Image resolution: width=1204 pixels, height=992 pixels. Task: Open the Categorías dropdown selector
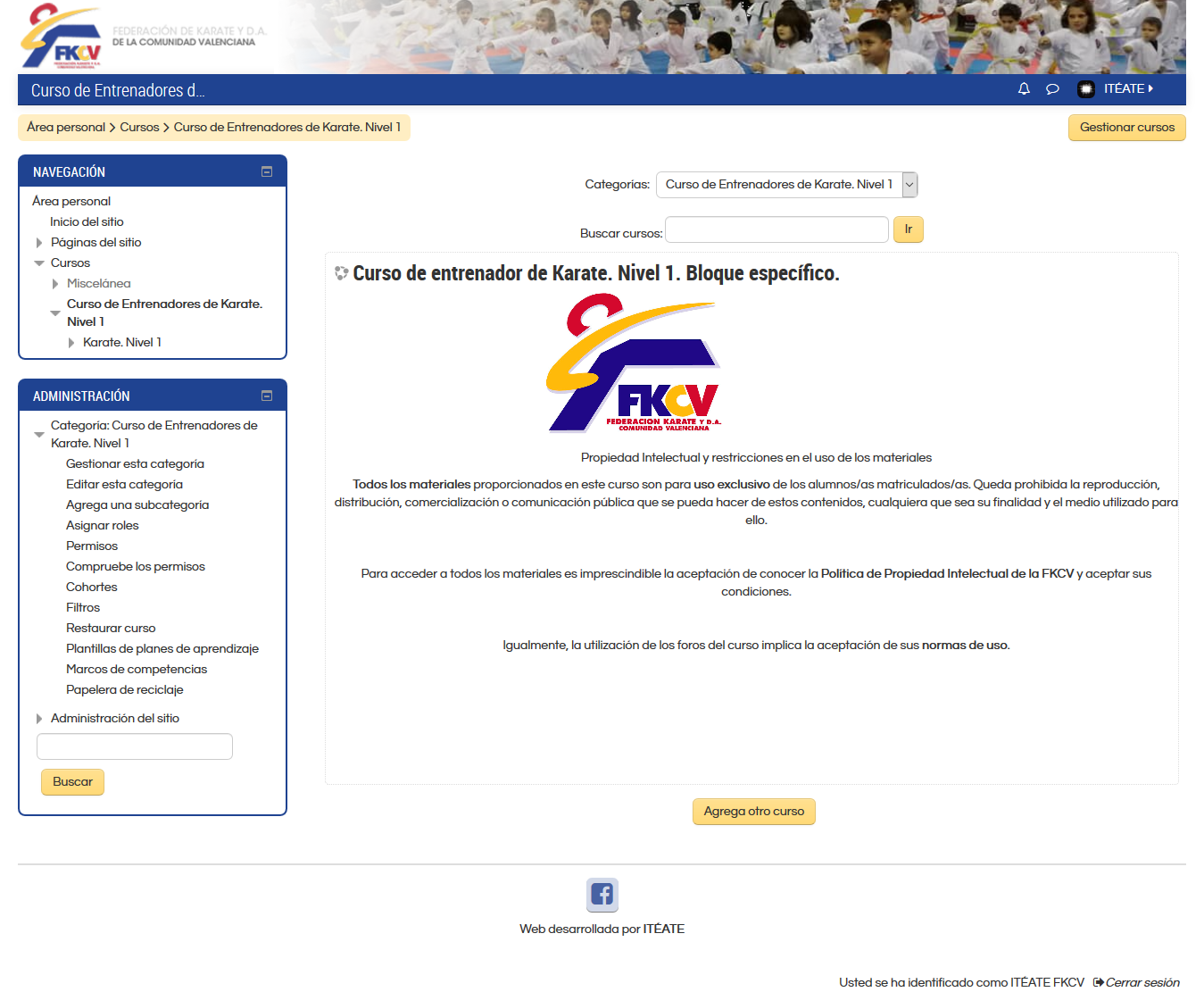coord(786,185)
